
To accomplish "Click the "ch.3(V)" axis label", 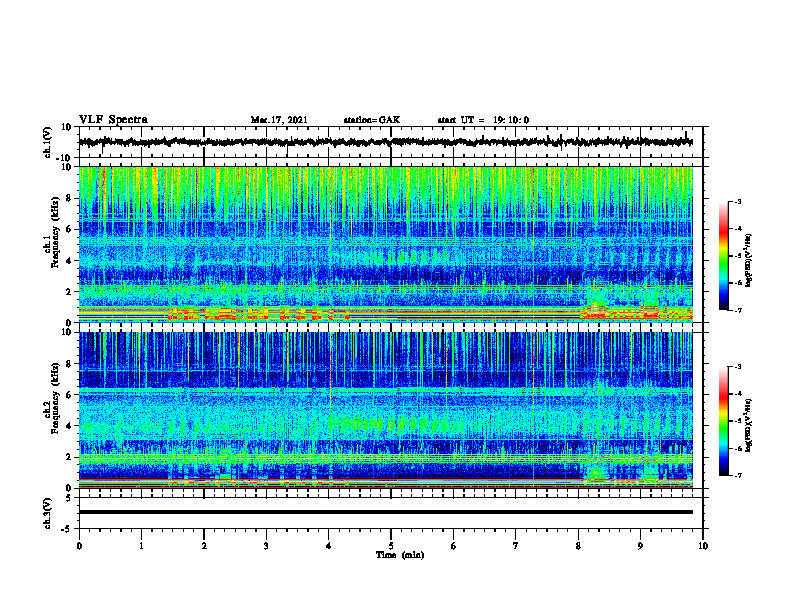I will tap(48, 513).
